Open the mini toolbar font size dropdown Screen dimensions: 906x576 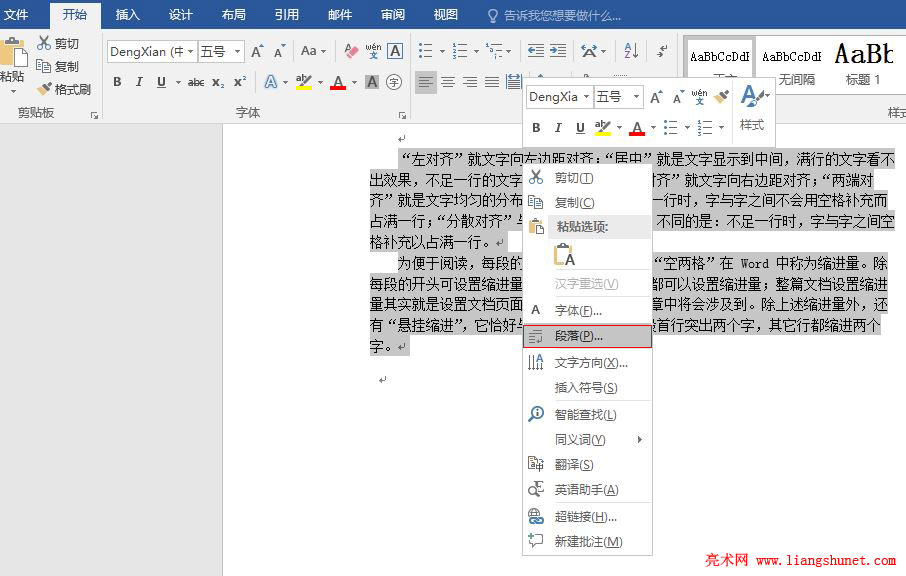tap(636, 96)
